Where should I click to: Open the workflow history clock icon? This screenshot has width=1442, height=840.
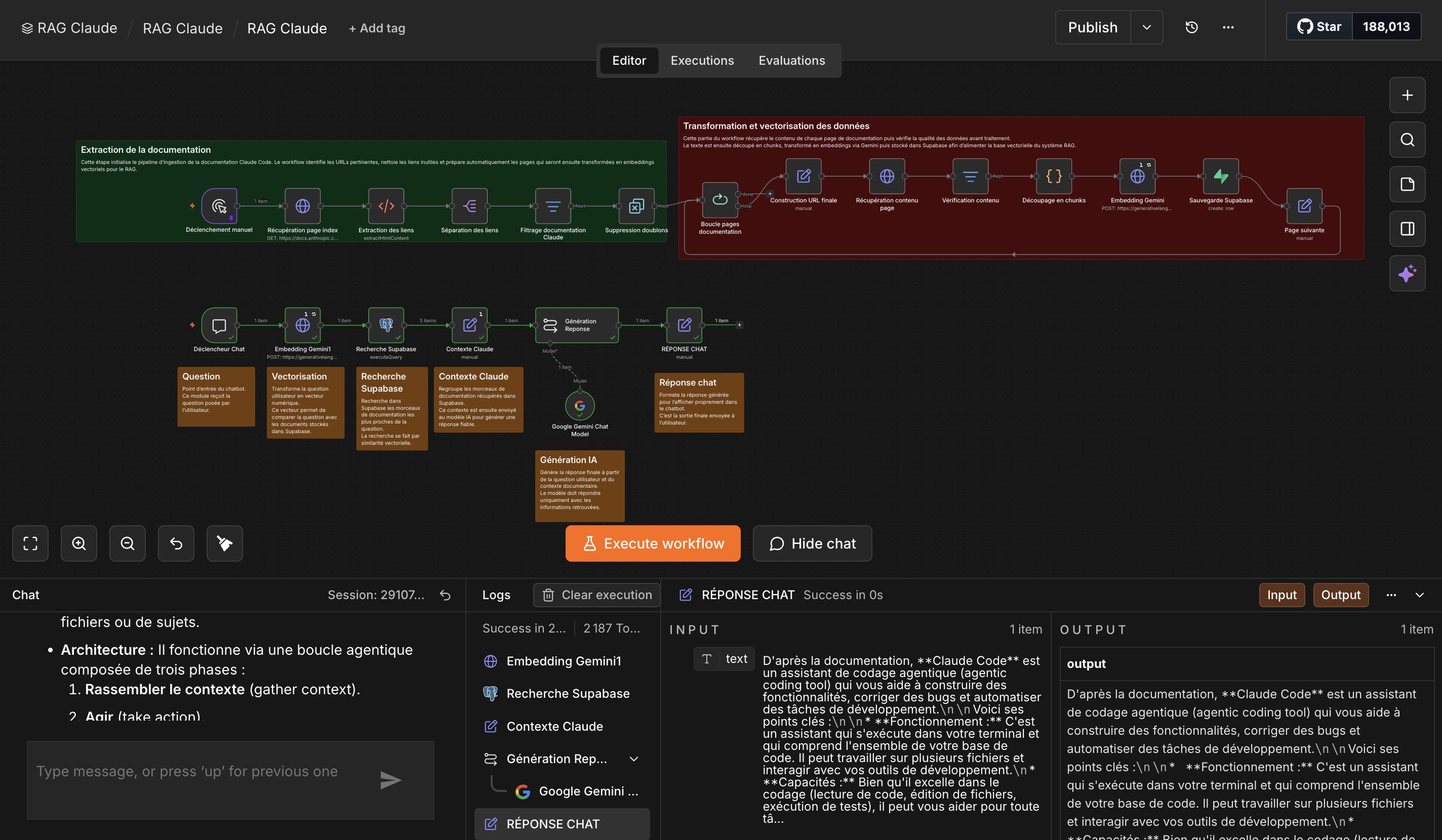pyautogui.click(x=1192, y=27)
